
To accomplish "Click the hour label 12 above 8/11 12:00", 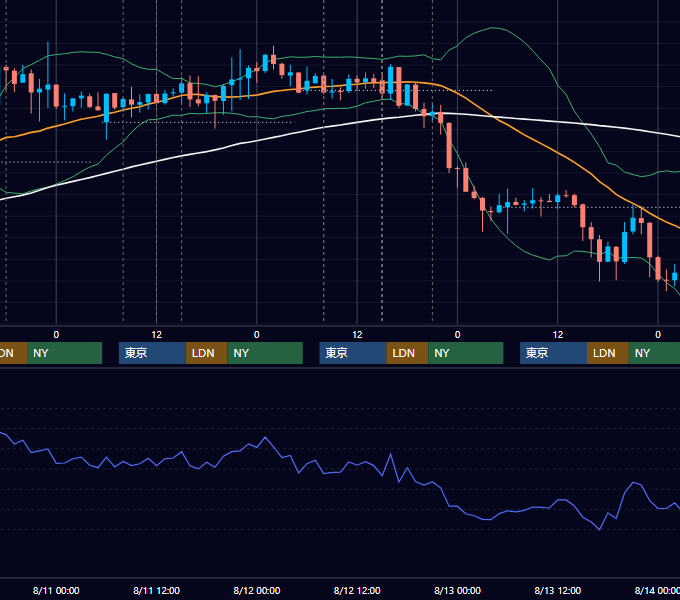I will (x=157, y=335).
